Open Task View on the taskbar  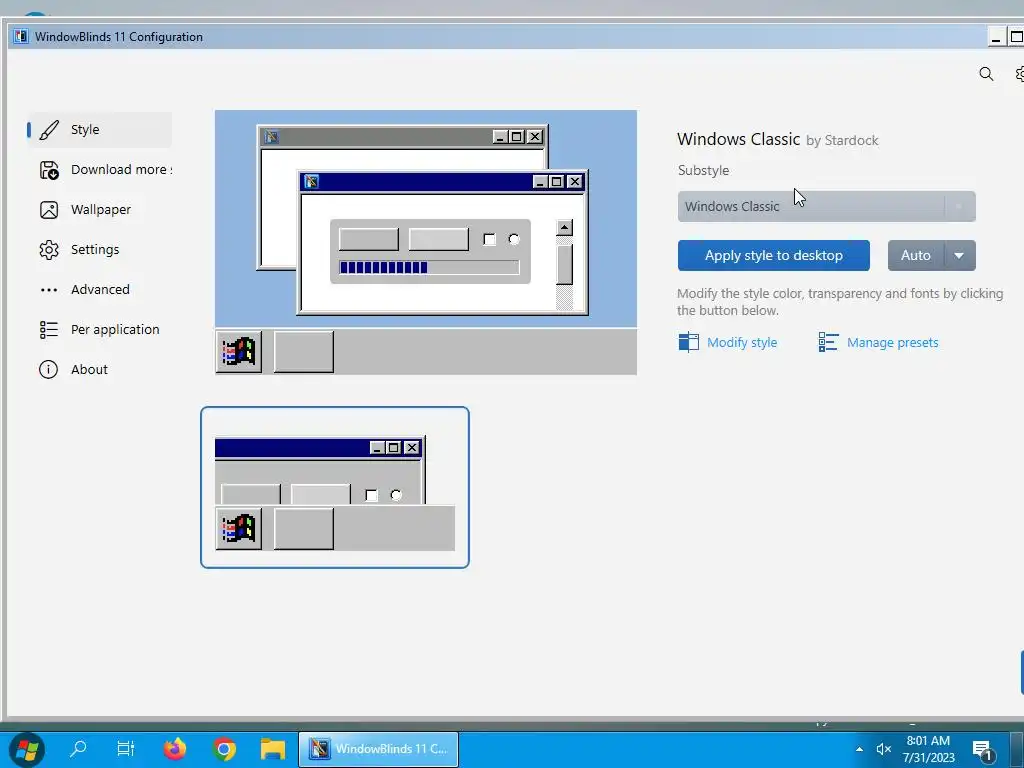[x=125, y=748]
